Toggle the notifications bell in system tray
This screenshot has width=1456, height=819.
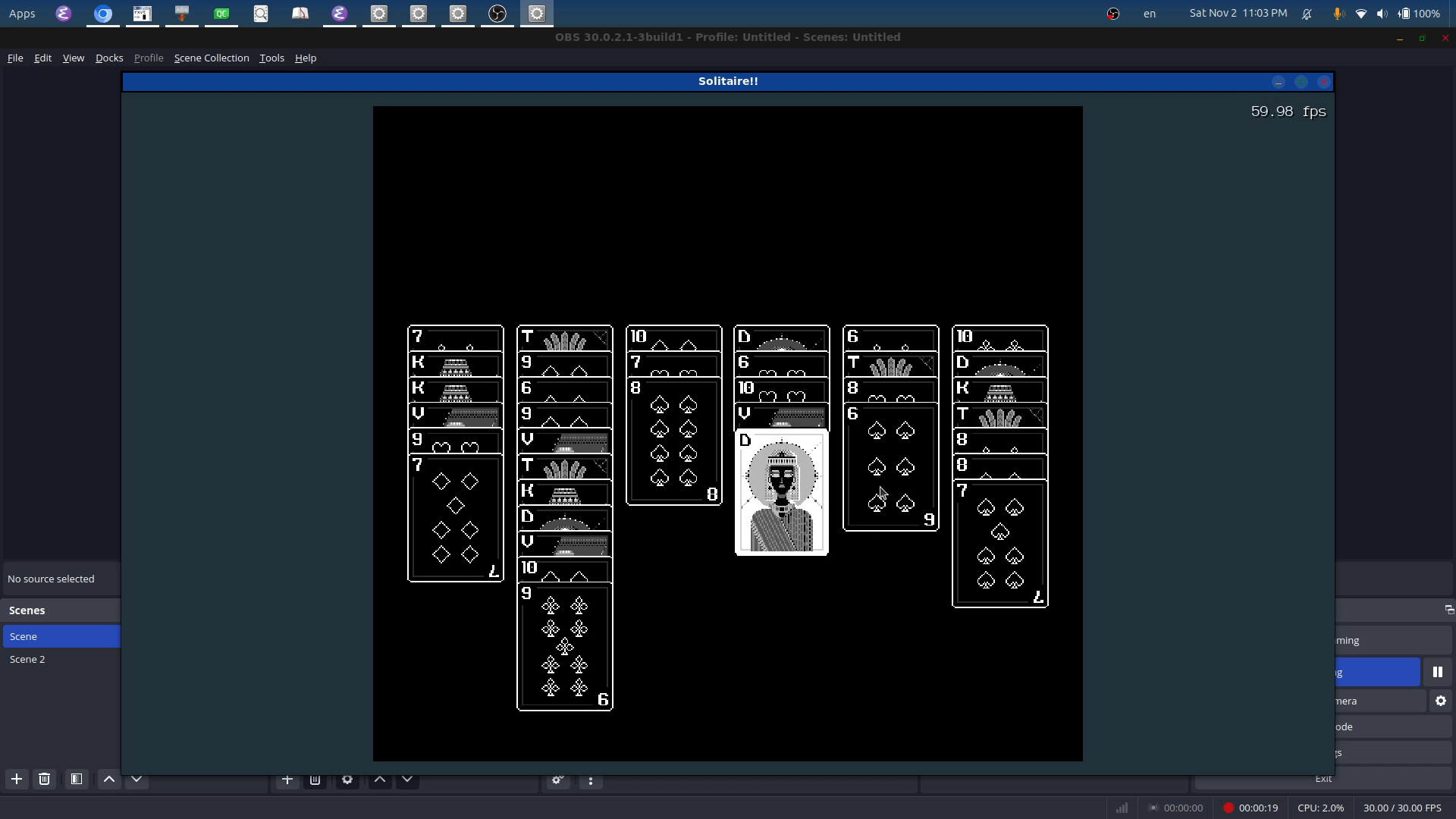pos(1307,14)
